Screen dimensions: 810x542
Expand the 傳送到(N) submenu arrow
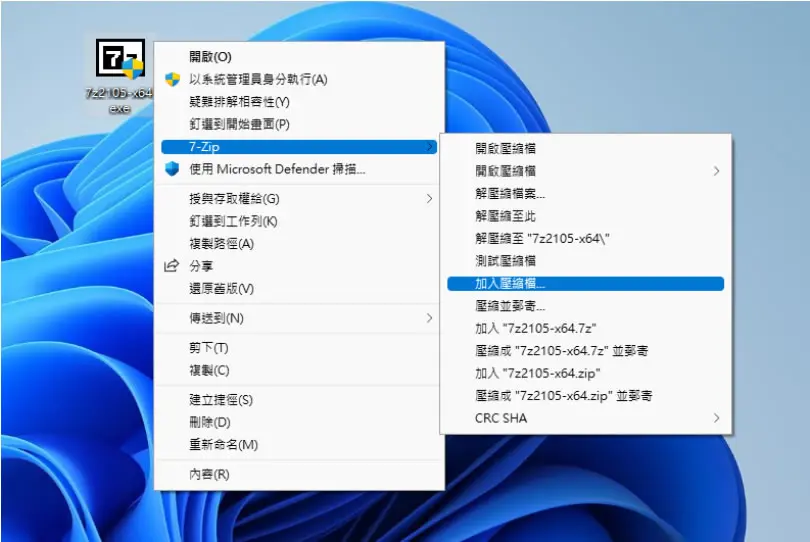pos(429,318)
